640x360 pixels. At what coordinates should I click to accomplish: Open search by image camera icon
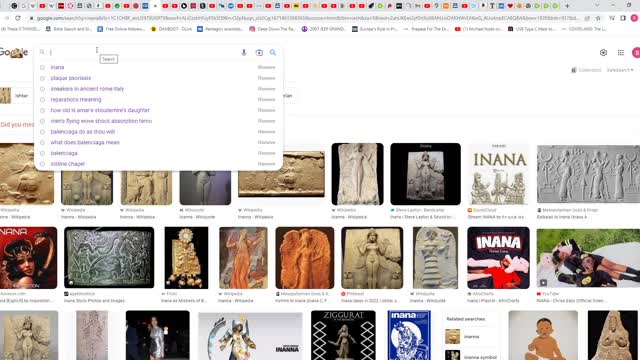click(259, 53)
